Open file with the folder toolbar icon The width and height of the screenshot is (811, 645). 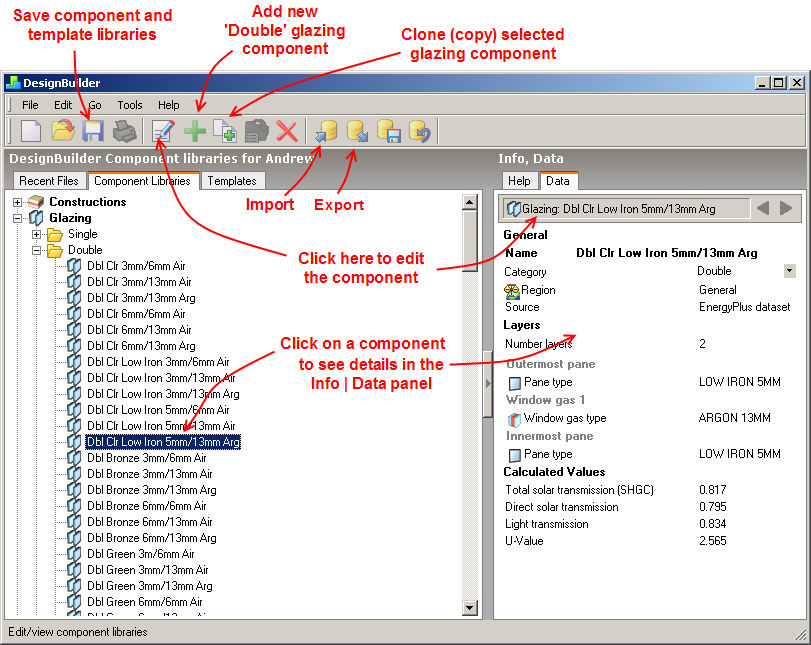(x=63, y=131)
